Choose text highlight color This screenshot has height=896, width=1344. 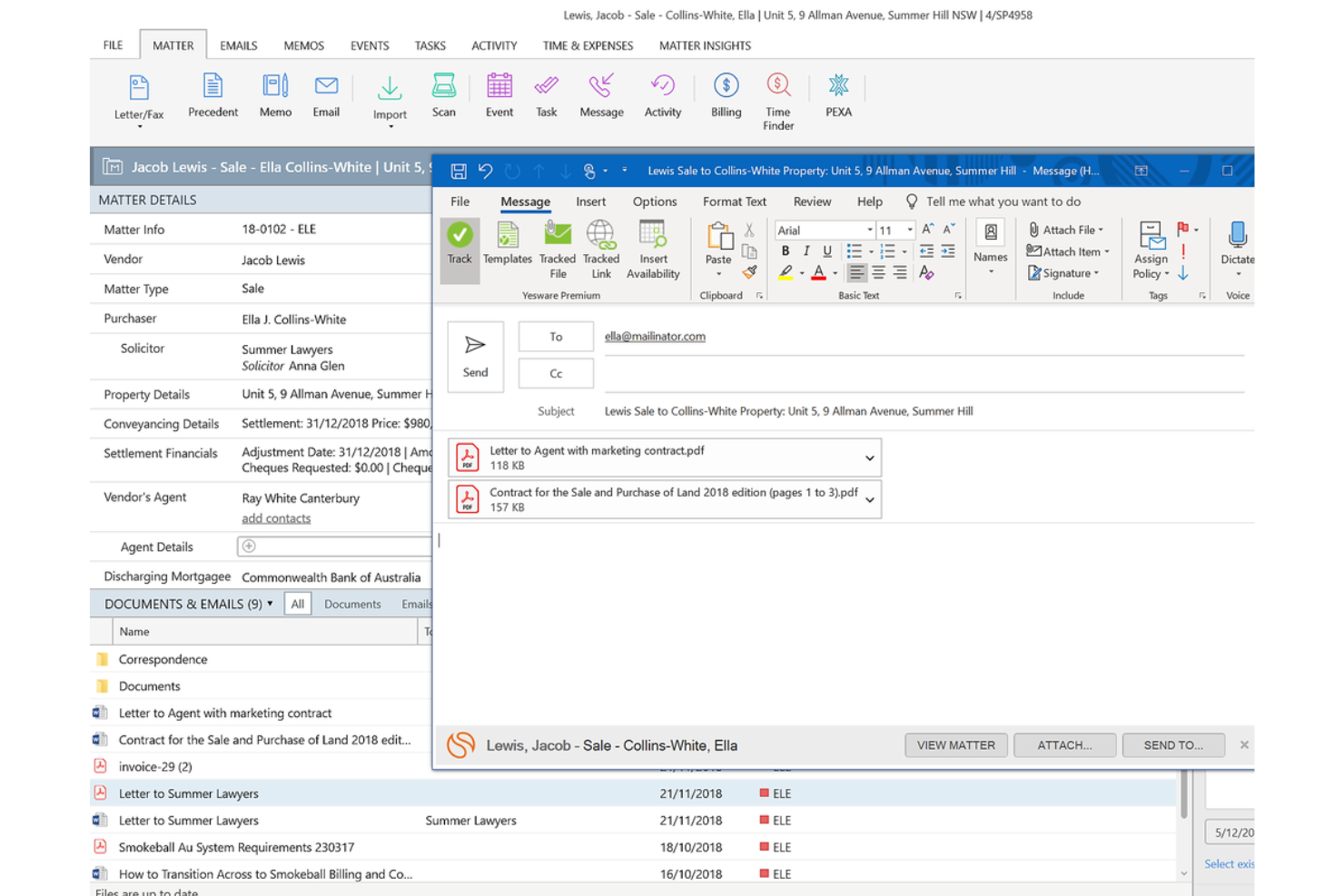point(786,272)
